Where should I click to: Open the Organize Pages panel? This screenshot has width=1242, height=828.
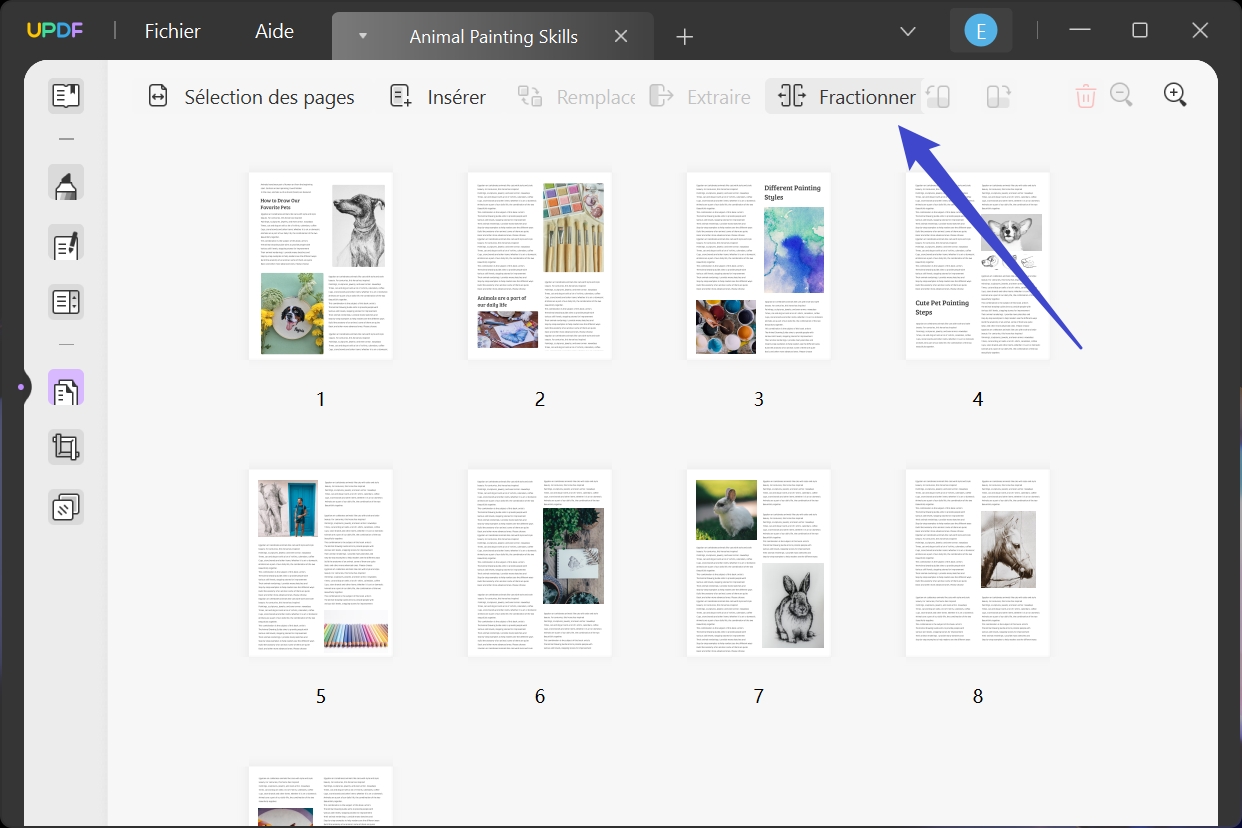pos(65,387)
